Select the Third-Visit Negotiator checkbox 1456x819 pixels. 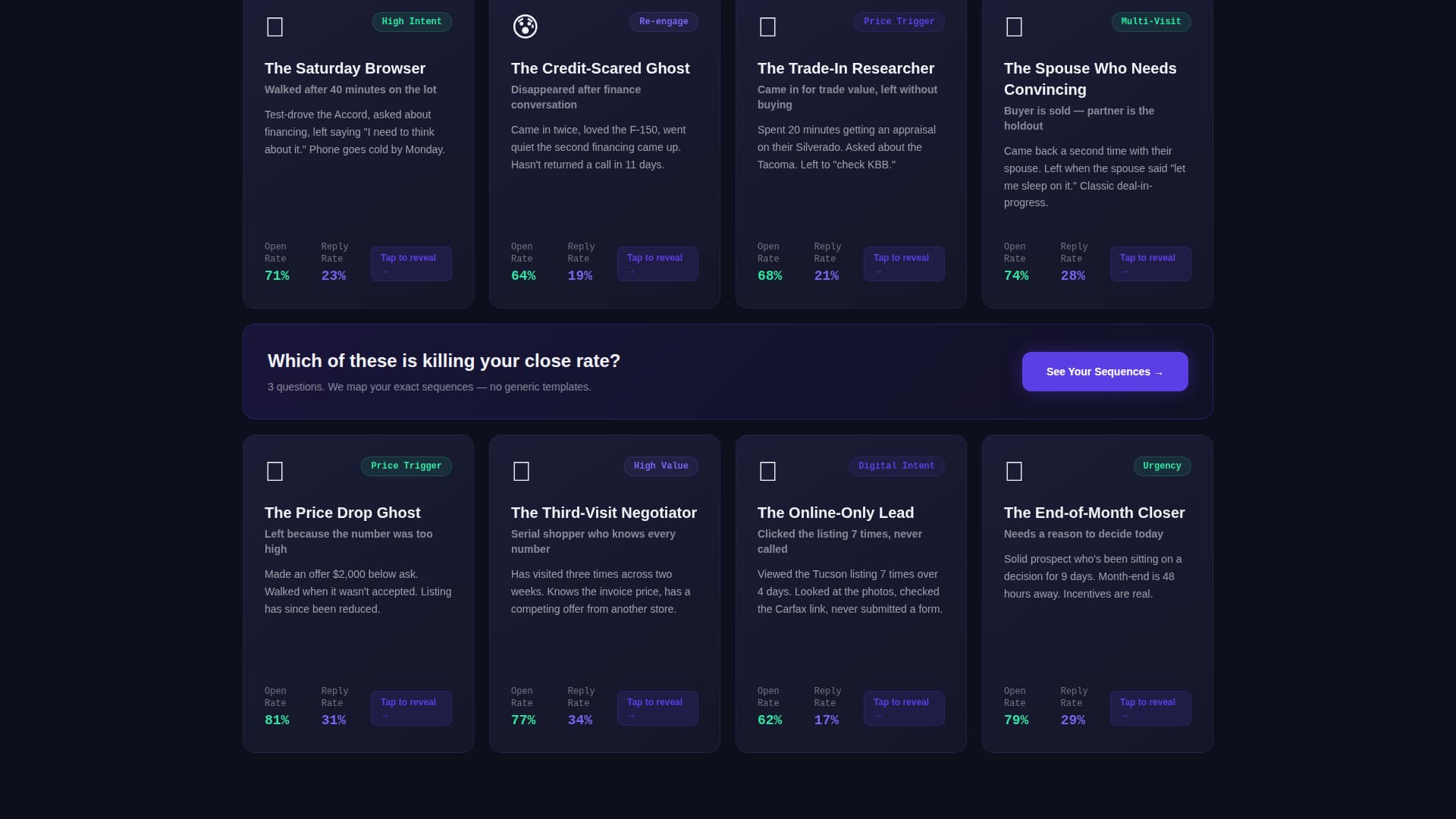(521, 471)
